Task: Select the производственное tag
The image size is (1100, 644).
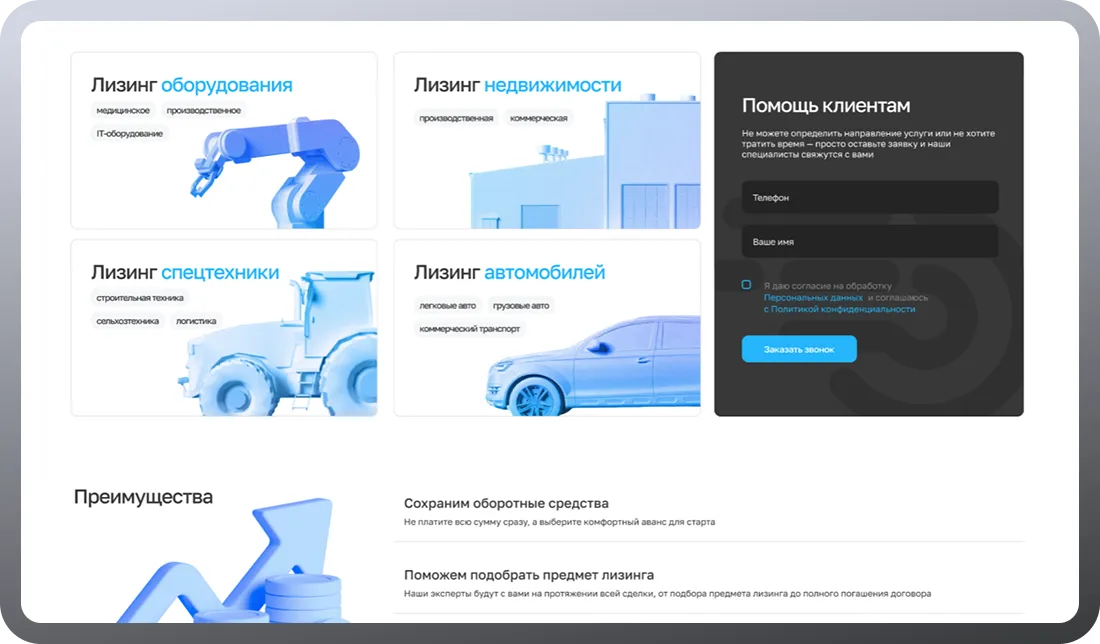Action: click(x=203, y=110)
